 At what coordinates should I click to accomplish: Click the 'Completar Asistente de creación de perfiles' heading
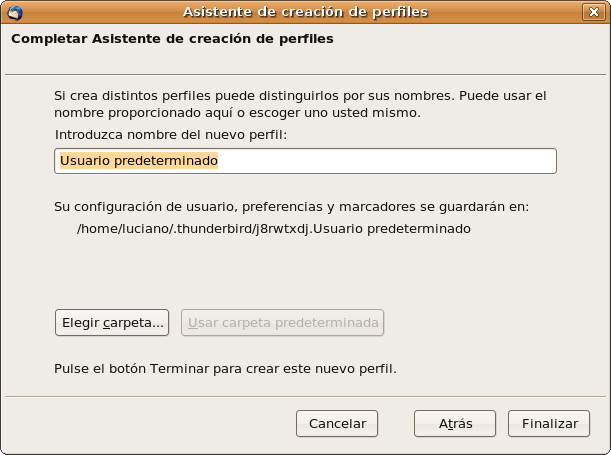tap(172, 39)
